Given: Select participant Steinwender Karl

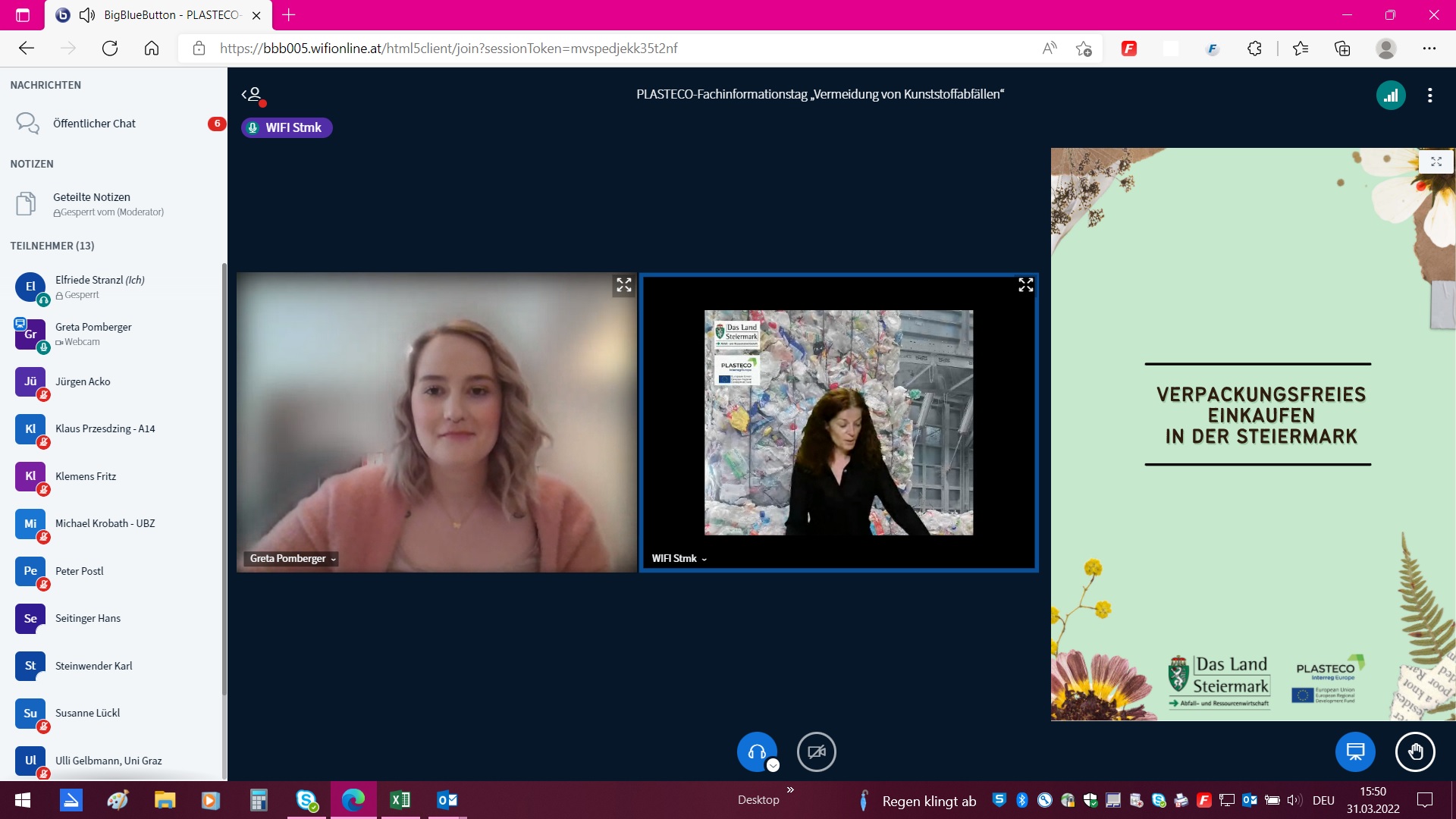Looking at the screenshot, I should click(114, 666).
